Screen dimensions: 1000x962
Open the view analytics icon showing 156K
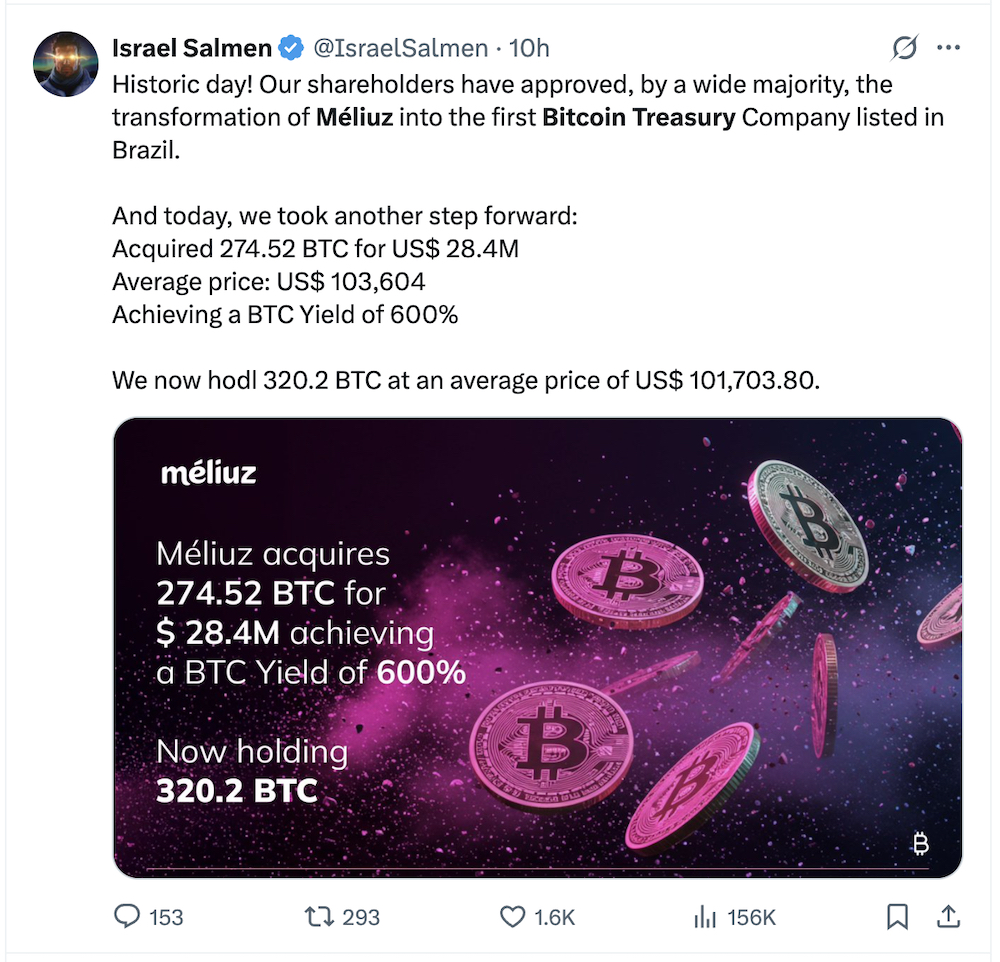(708, 916)
